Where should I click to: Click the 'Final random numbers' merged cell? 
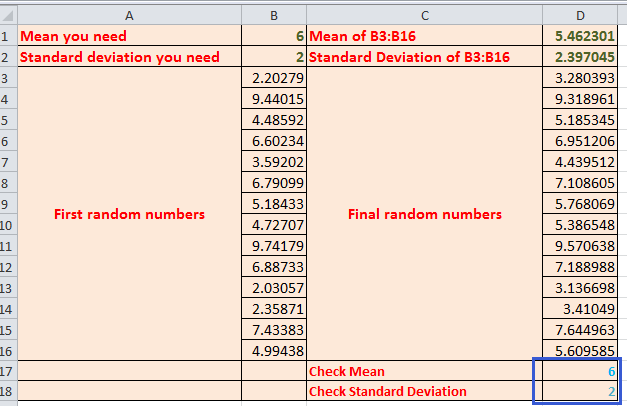[424, 214]
